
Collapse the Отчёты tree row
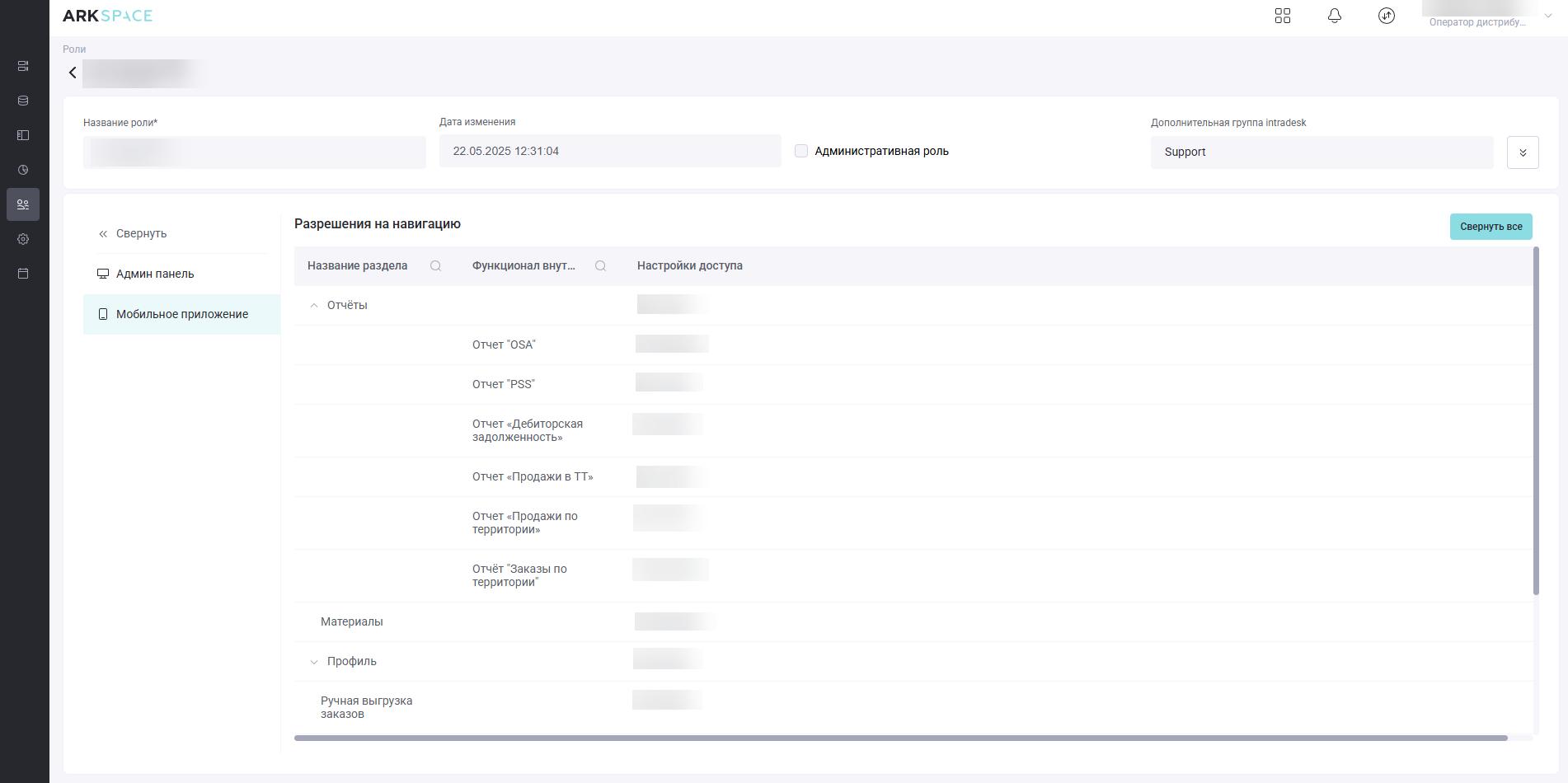coord(313,306)
